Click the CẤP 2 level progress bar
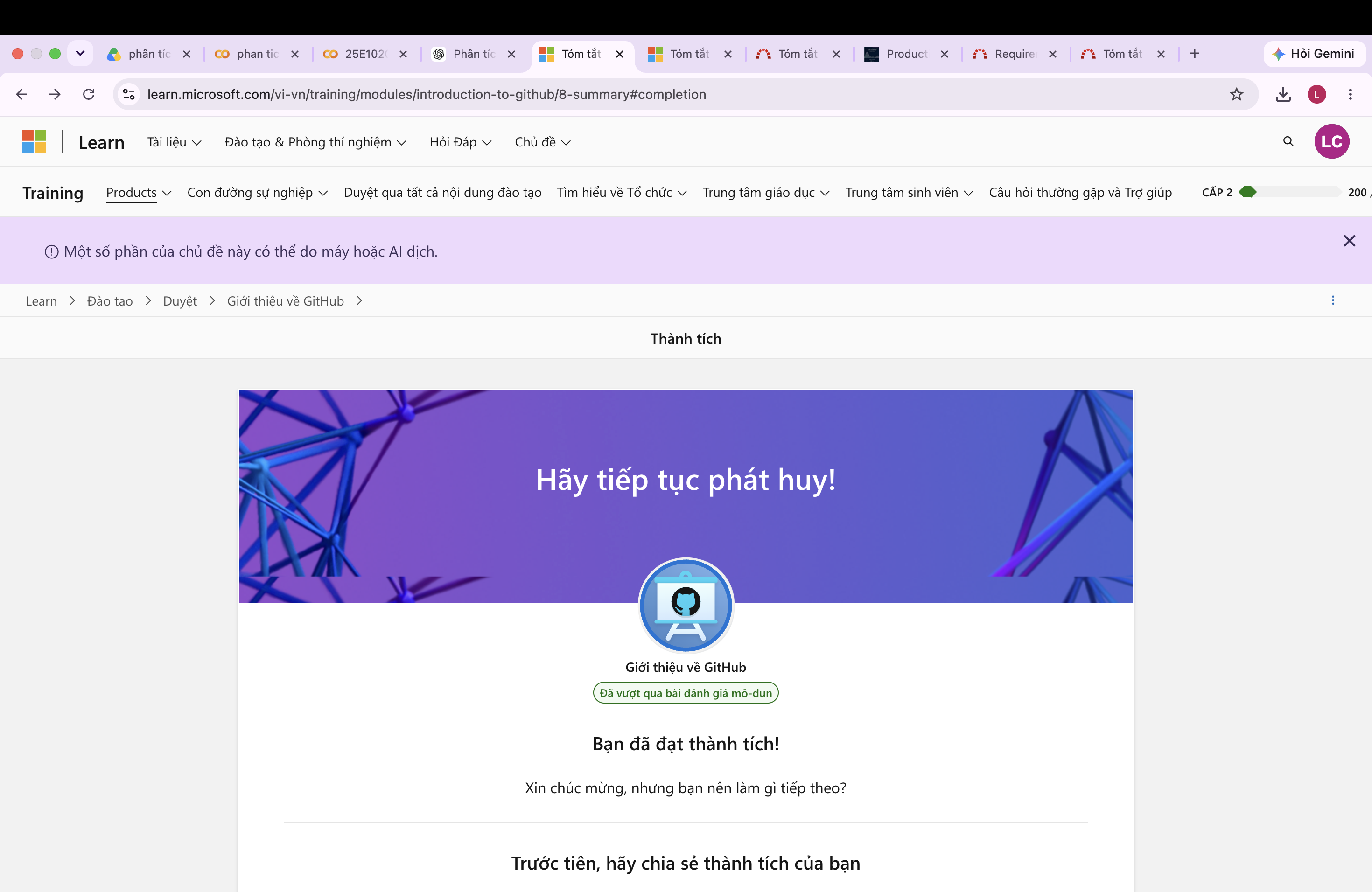Screen dimensions: 1372x892 pos(1290,192)
